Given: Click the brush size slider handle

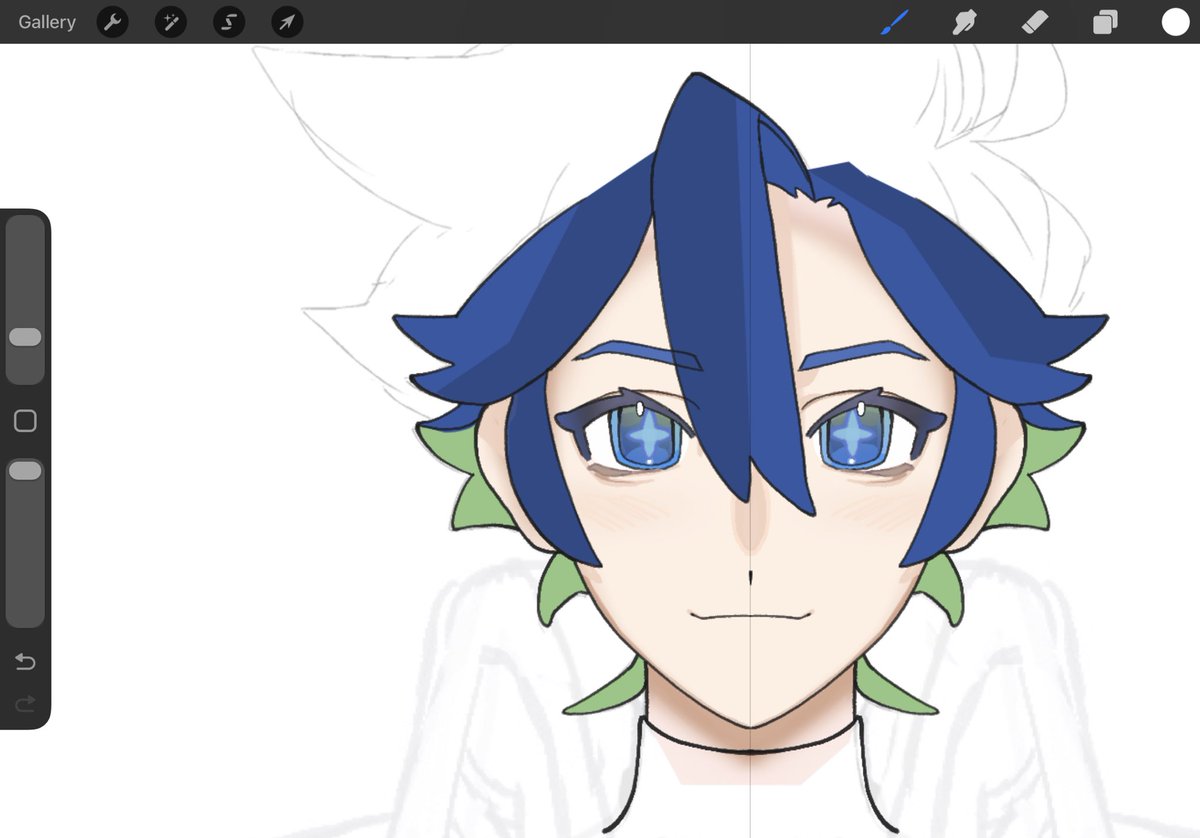Looking at the screenshot, I should pyautogui.click(x=25, y=337).
